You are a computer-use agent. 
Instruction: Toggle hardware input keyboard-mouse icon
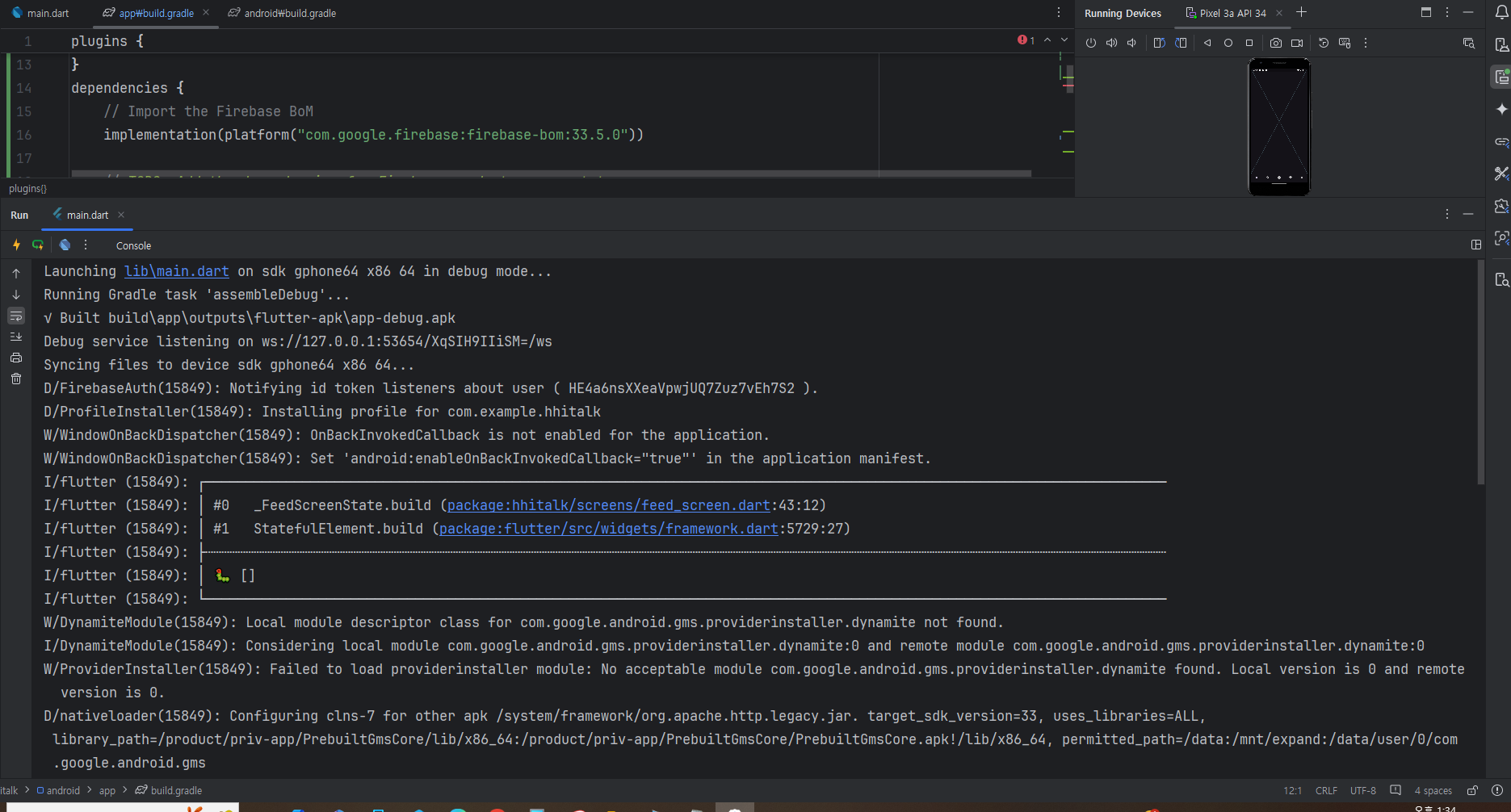pyautogui.click(x=1345, y=43)
